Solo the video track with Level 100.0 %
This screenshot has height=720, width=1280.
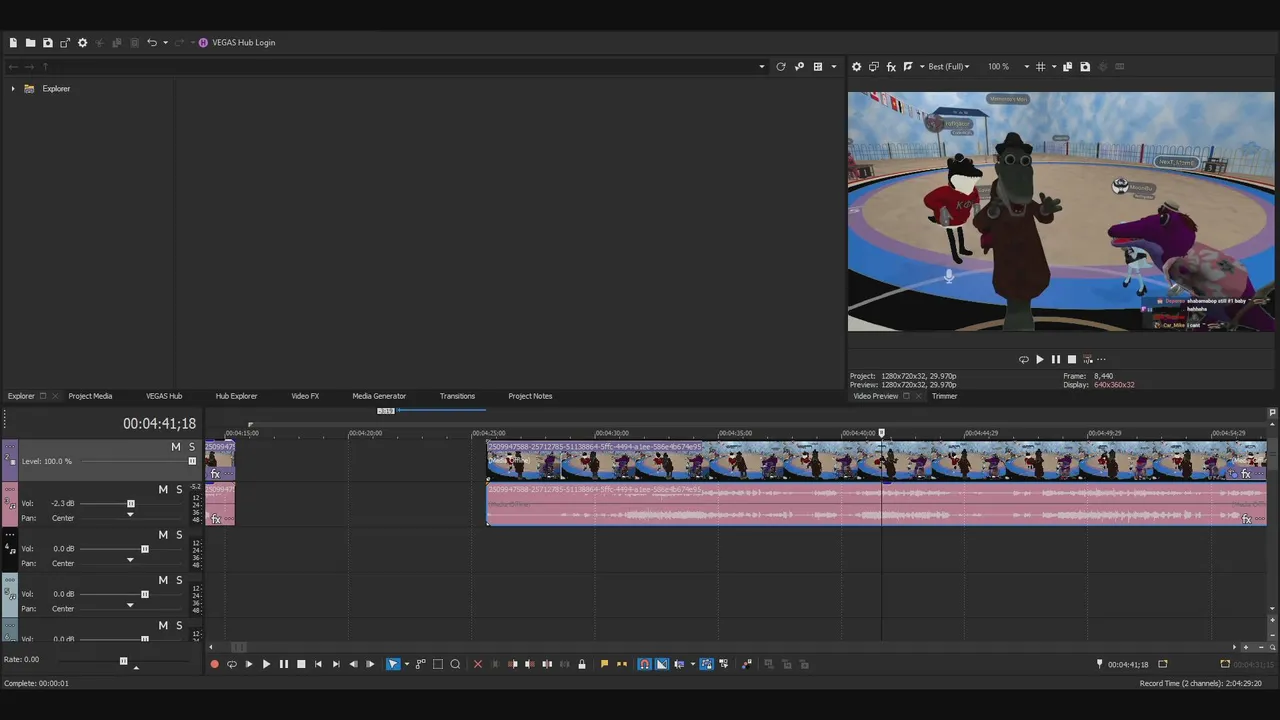[192, 447]
